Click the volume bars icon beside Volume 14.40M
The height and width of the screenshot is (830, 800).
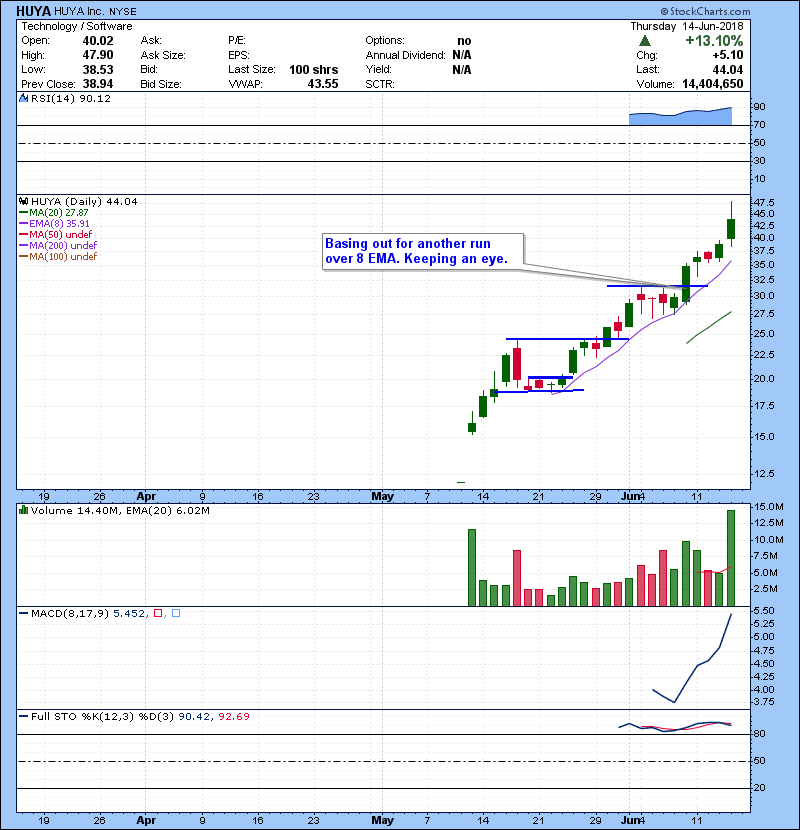tap(23, 510)
